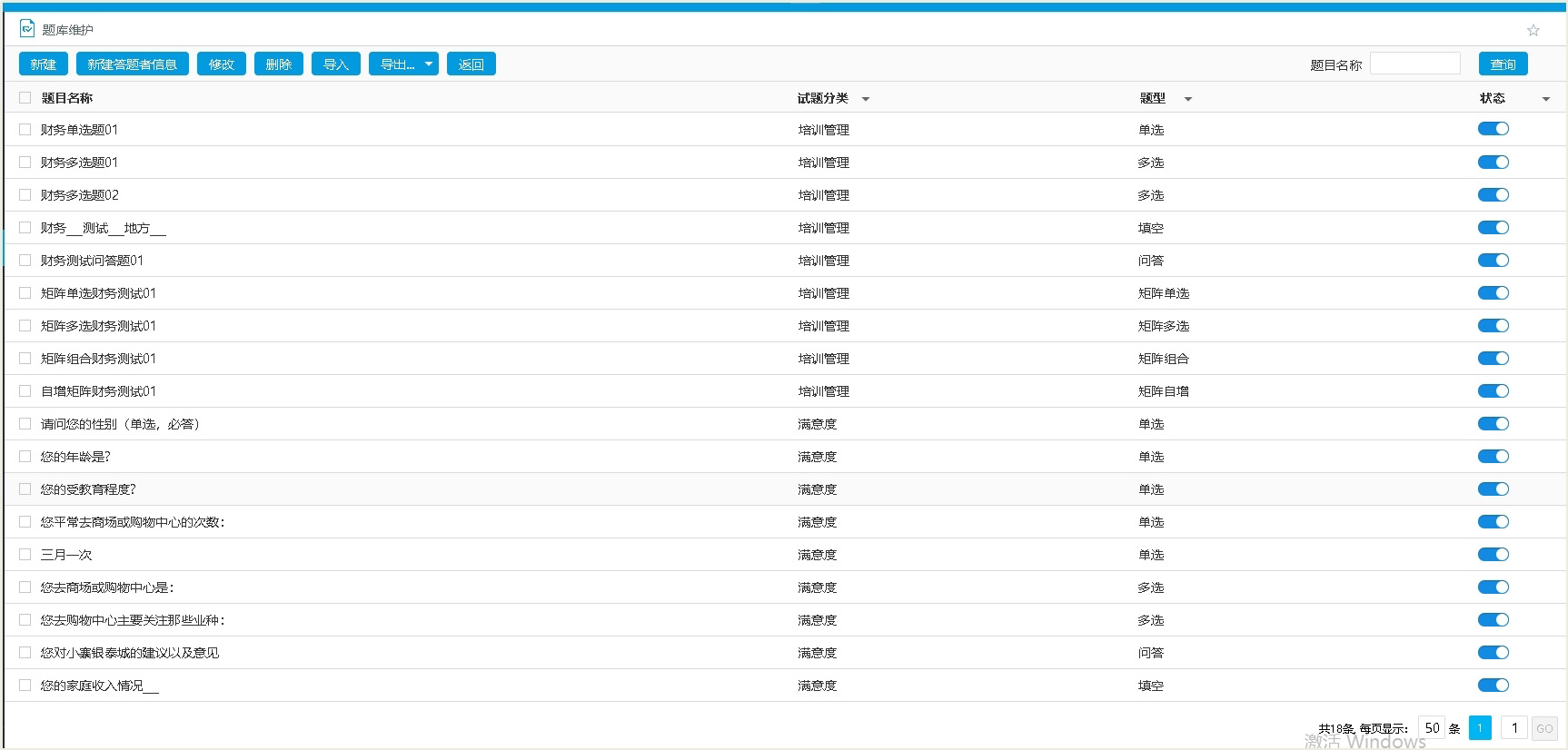Click the 题库维护 page icon

(27, 29)
